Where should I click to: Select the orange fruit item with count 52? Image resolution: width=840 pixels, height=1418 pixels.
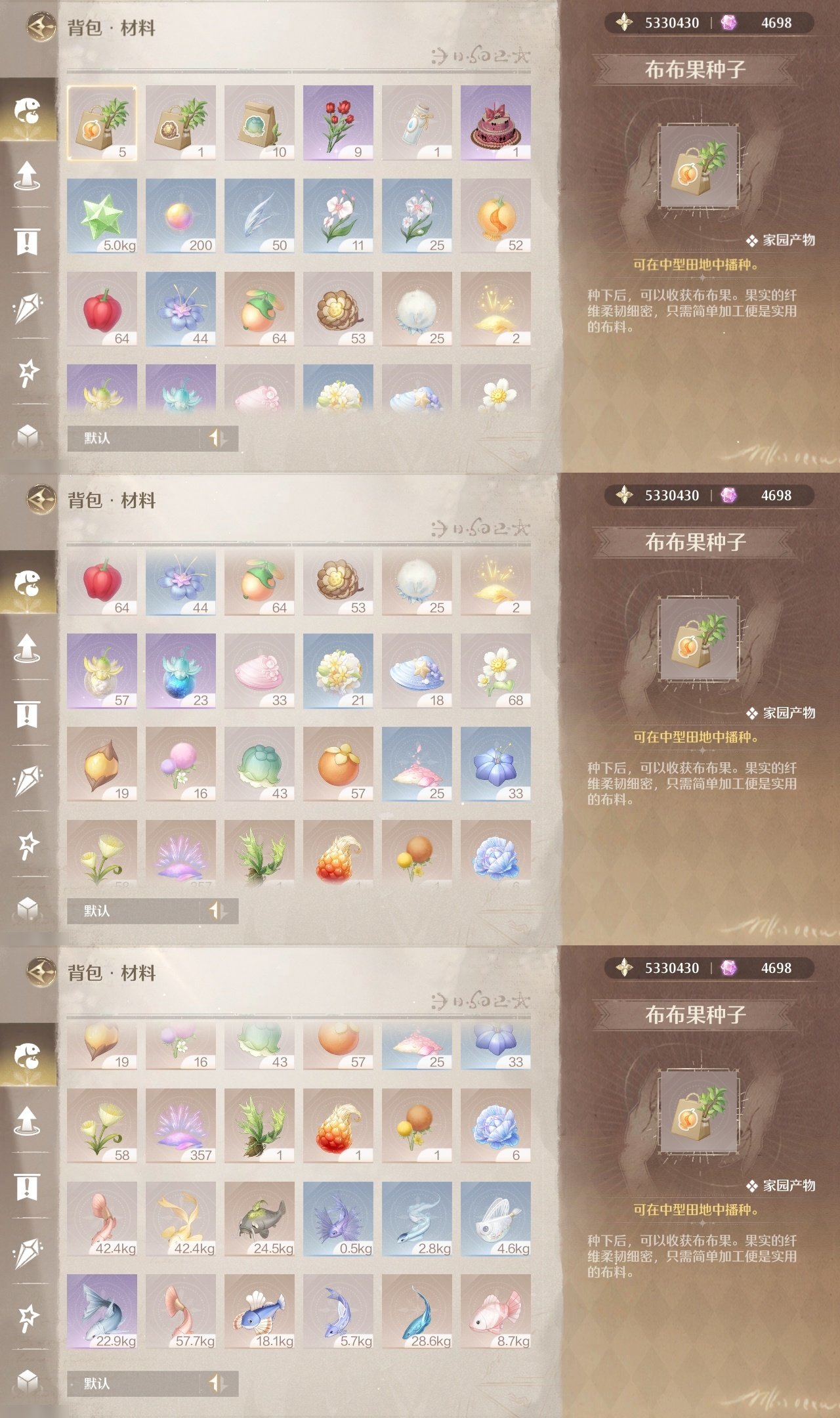[x=495, y=216]
